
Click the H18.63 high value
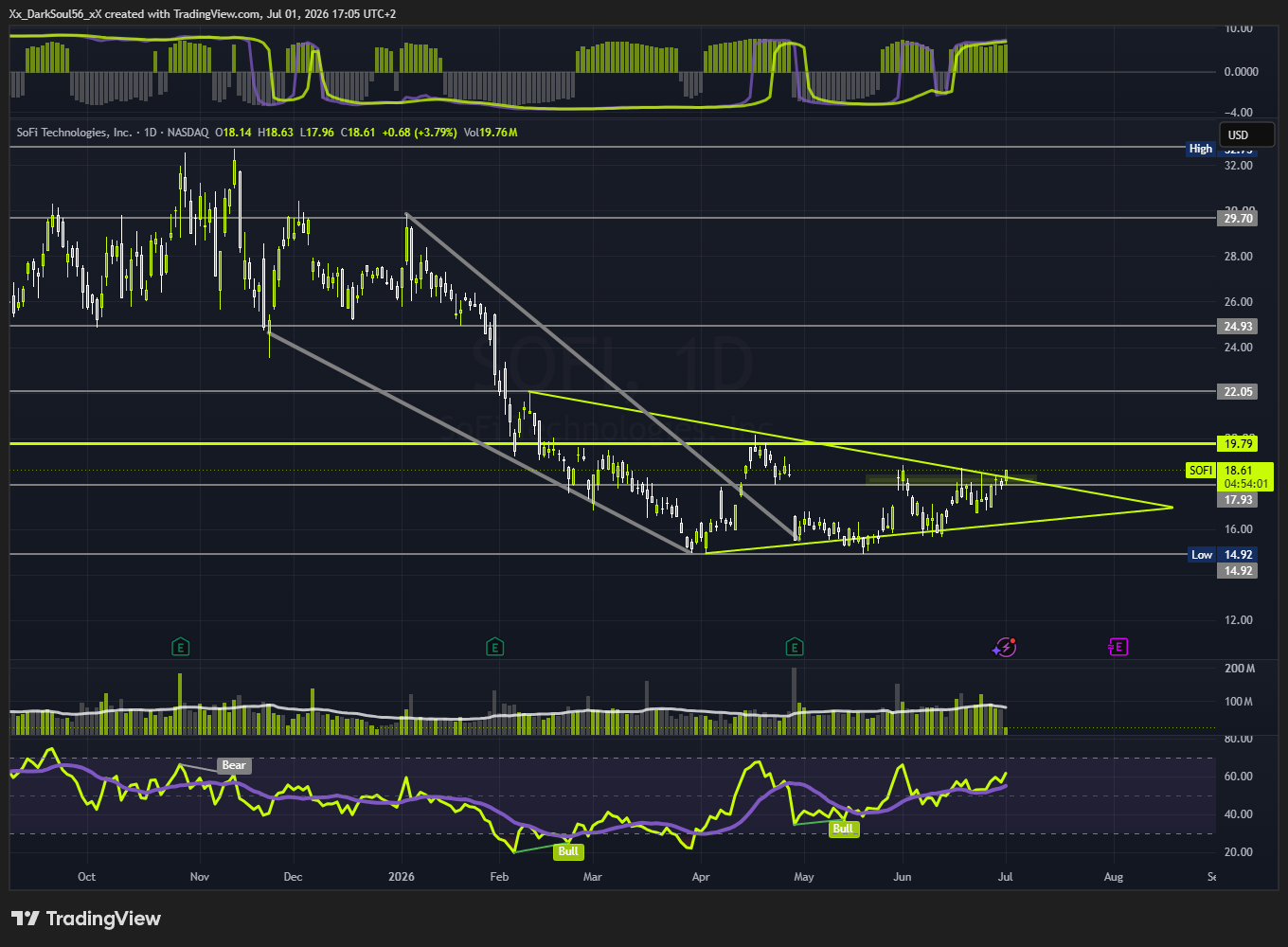[x=276, y=133]
